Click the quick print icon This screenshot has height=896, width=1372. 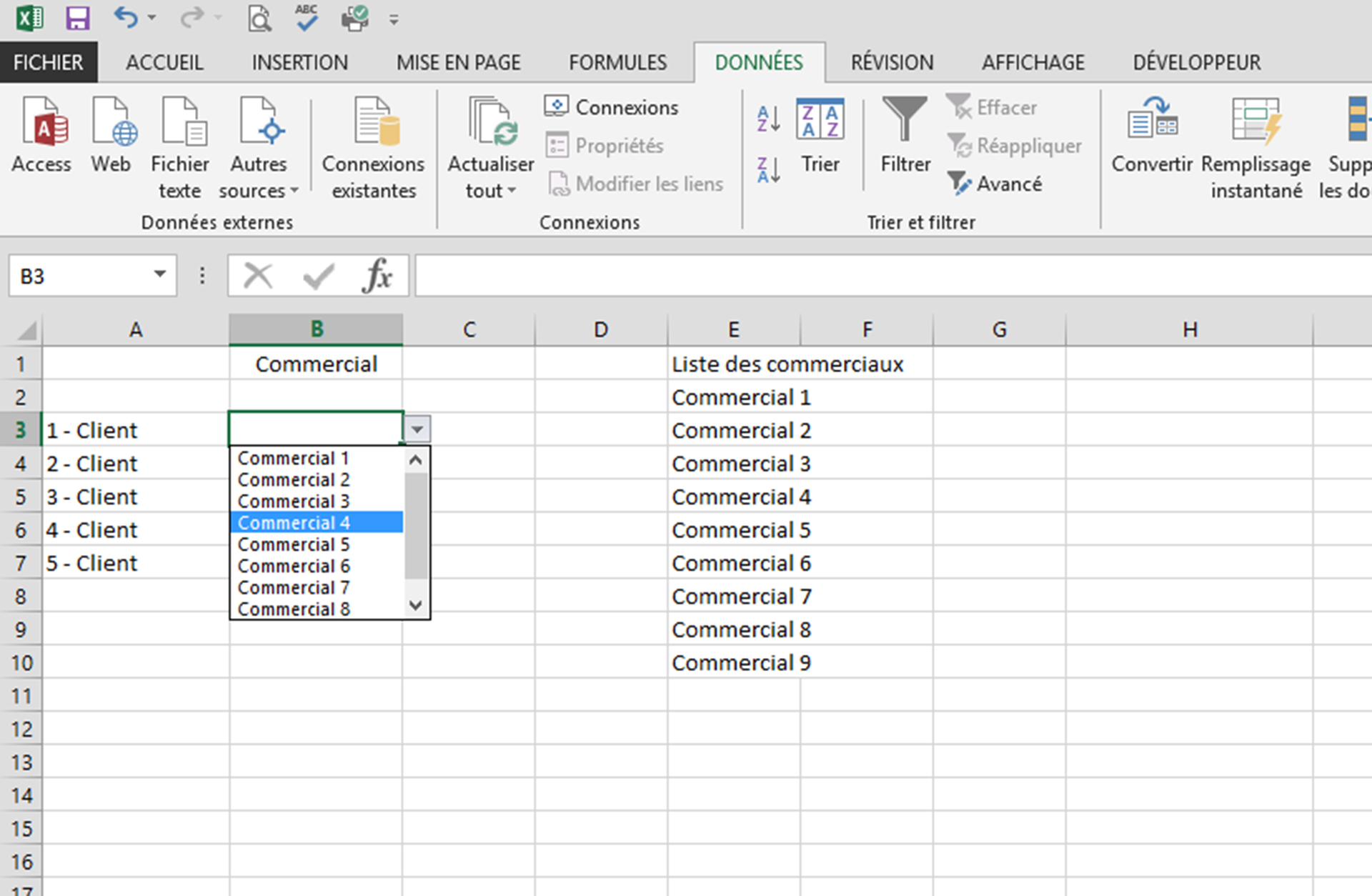tap(354, 18)
